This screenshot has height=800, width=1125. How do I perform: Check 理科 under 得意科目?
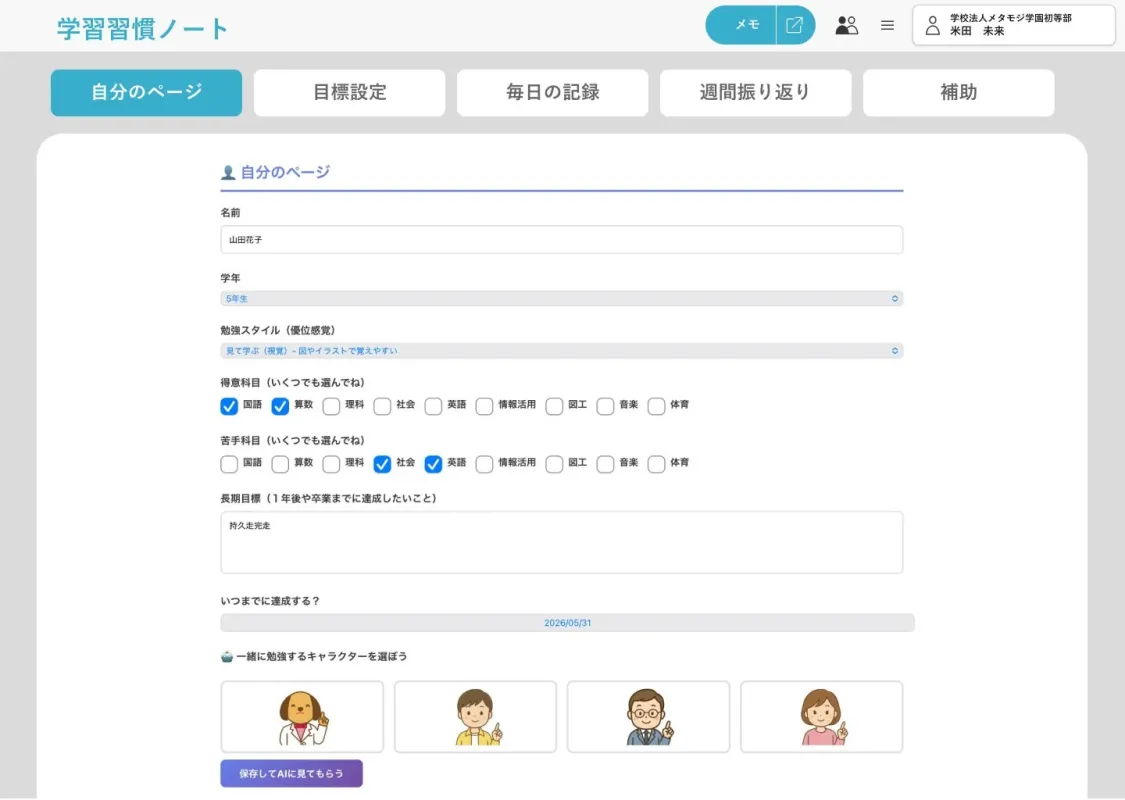tap(332, 406)
